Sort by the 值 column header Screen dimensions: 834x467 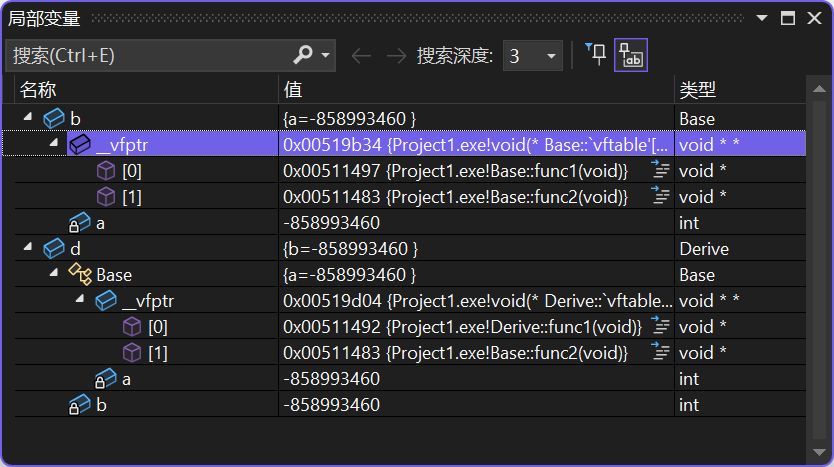(476, 89)
